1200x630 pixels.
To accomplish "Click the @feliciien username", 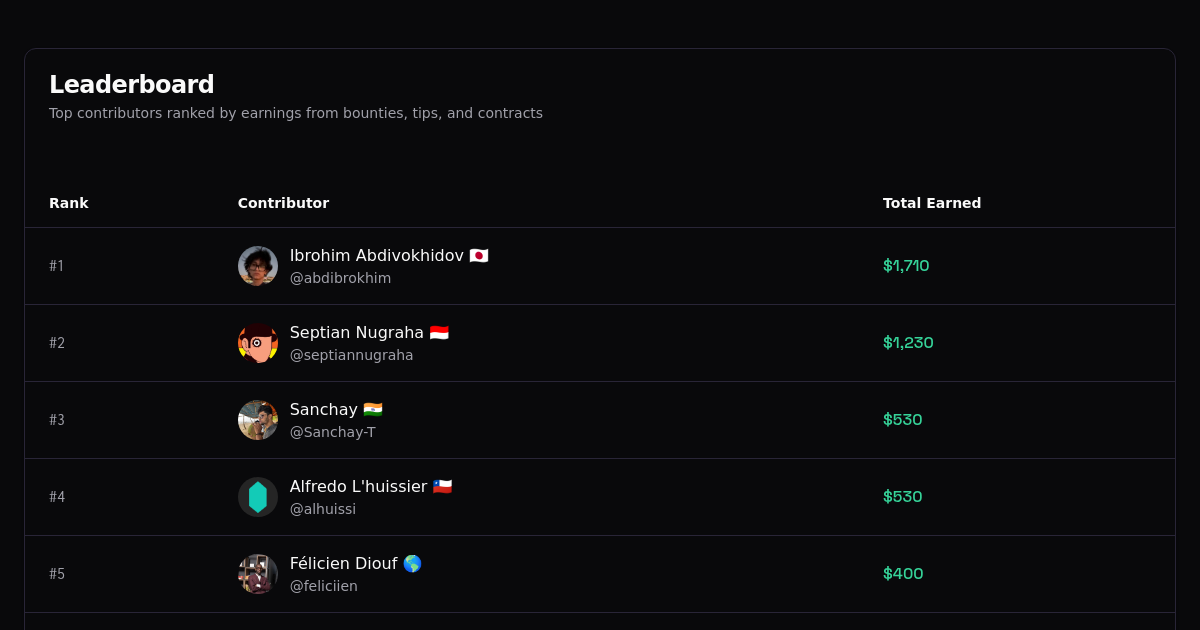I will pos(324,586).
